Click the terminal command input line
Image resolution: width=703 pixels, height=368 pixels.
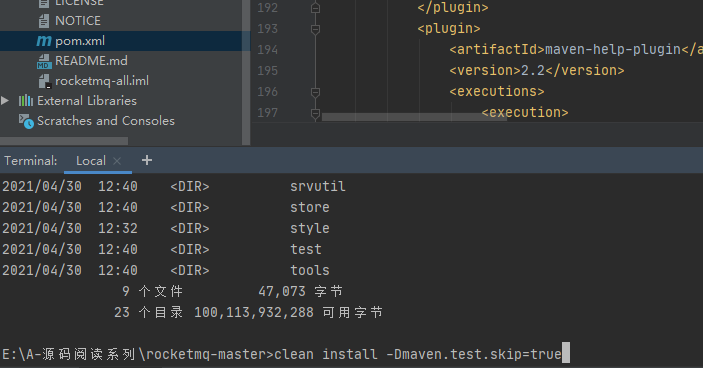352,354
